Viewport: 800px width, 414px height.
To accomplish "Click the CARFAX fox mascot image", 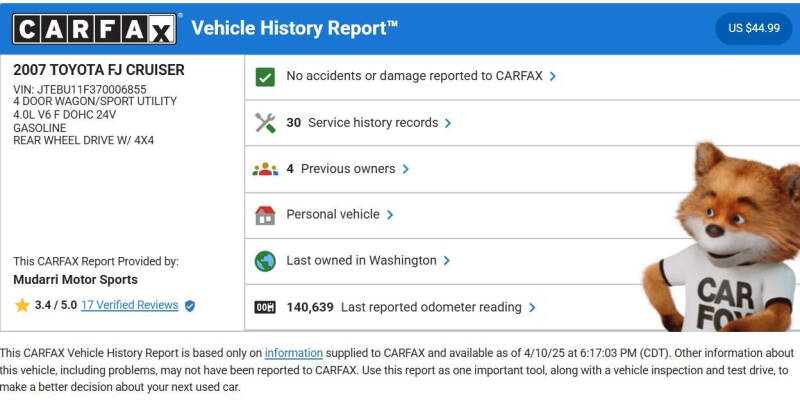I will [721, 237].
